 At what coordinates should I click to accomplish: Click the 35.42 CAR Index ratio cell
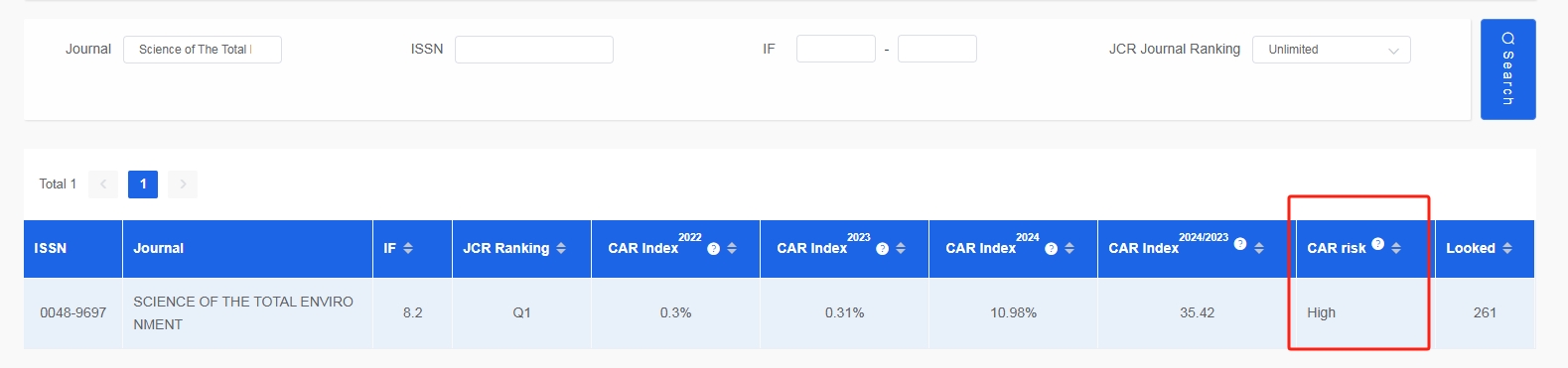tap(1198, 312)
